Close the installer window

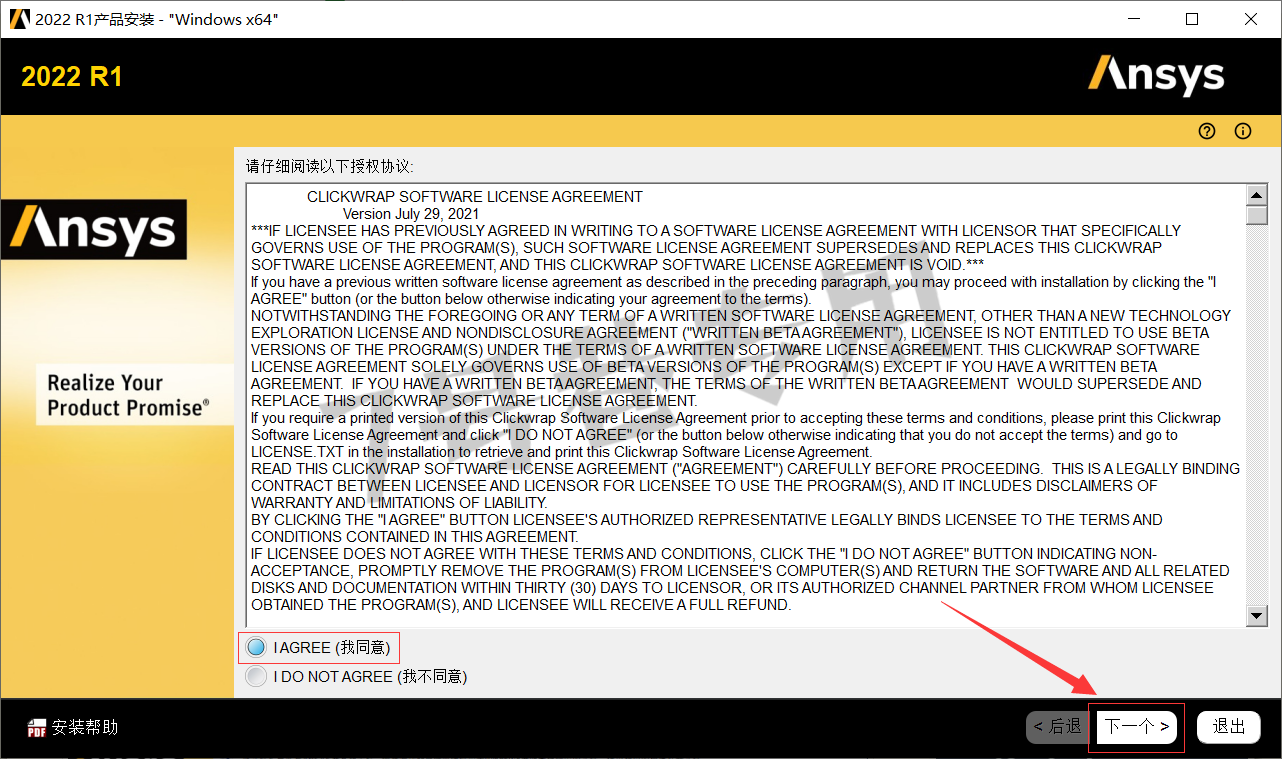pyautogui.click(x=1251, y=19)
